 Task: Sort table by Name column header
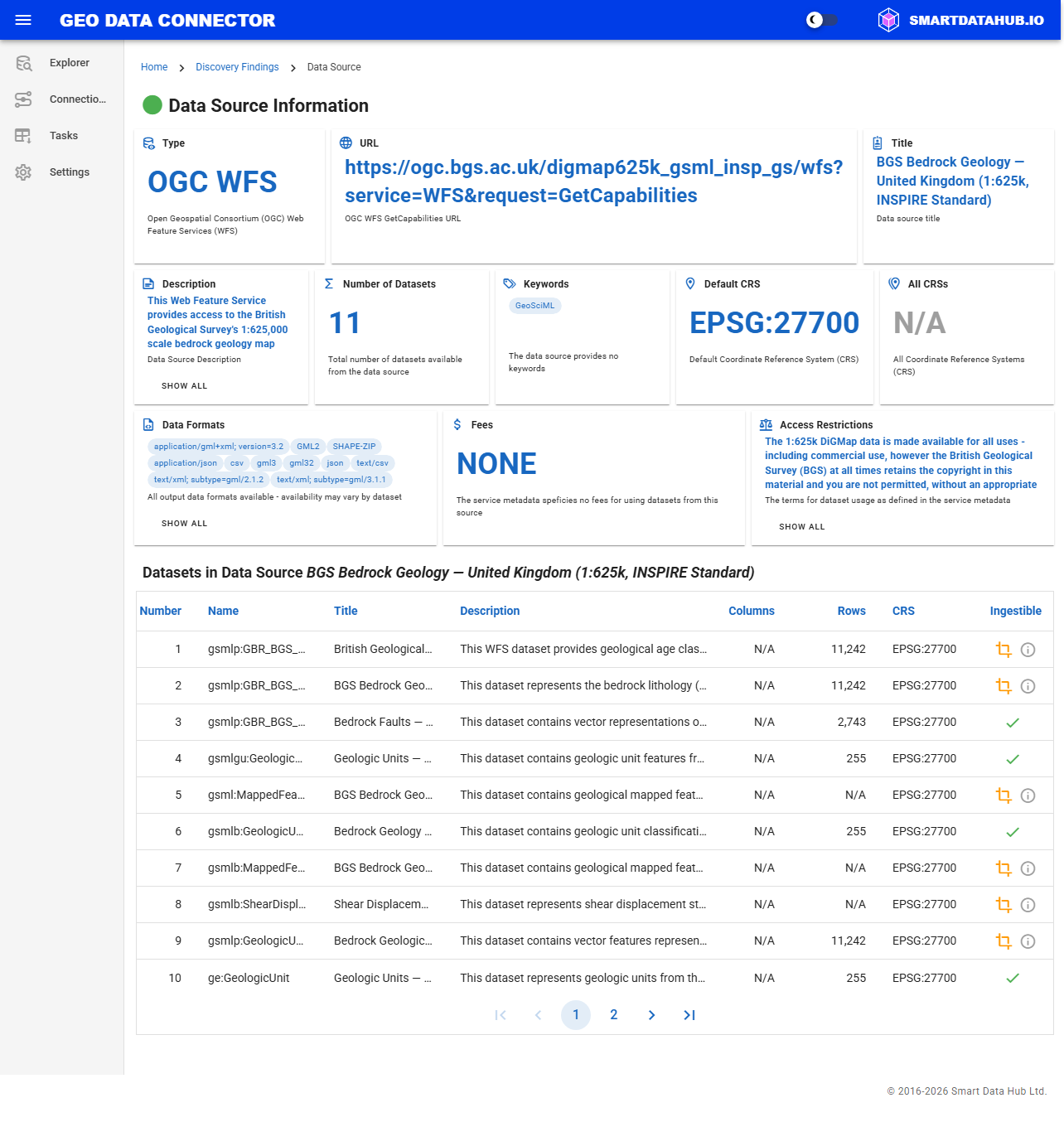(x=223, y=612)
